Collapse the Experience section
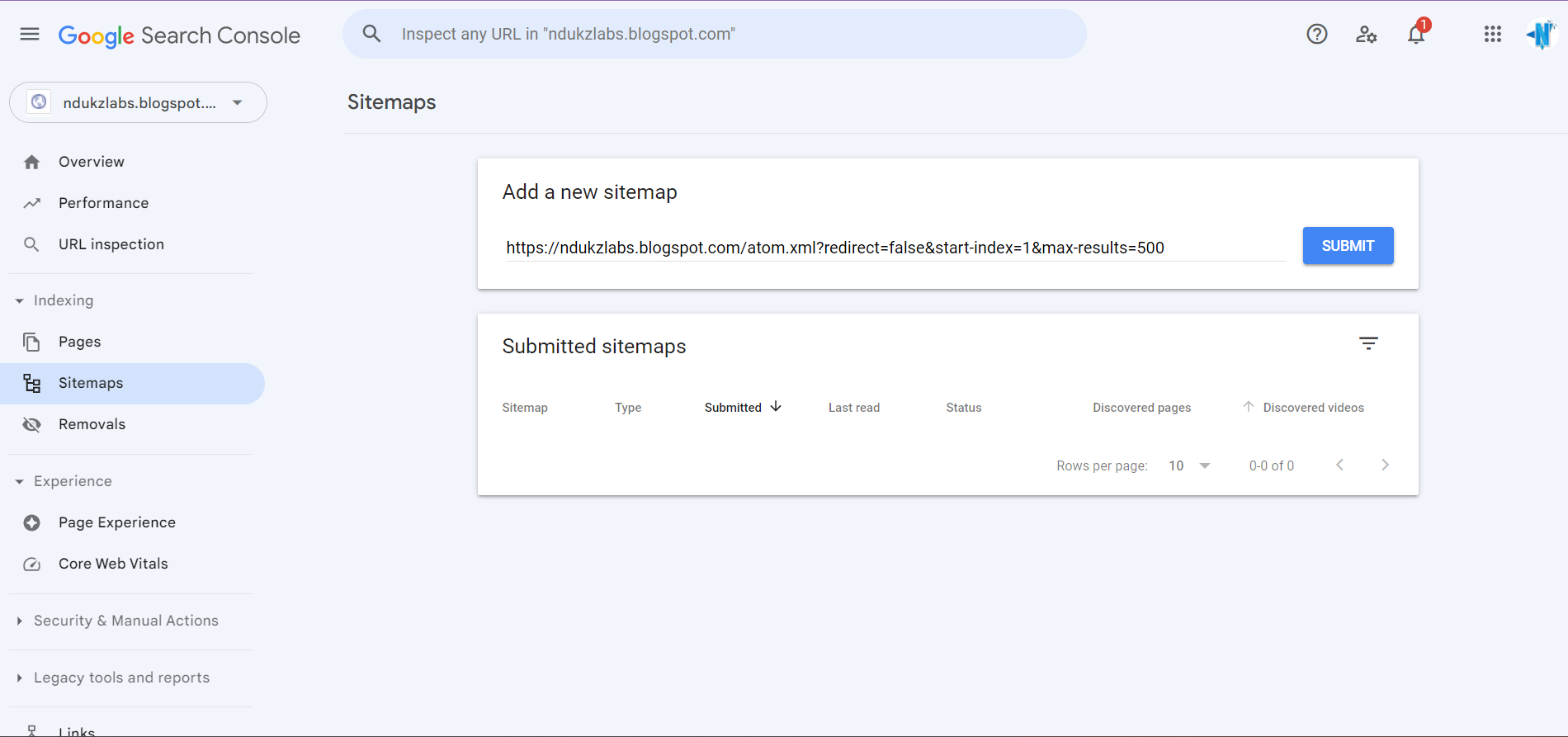The height and width of the screenshot is (737, 1568). click(19, 481)
